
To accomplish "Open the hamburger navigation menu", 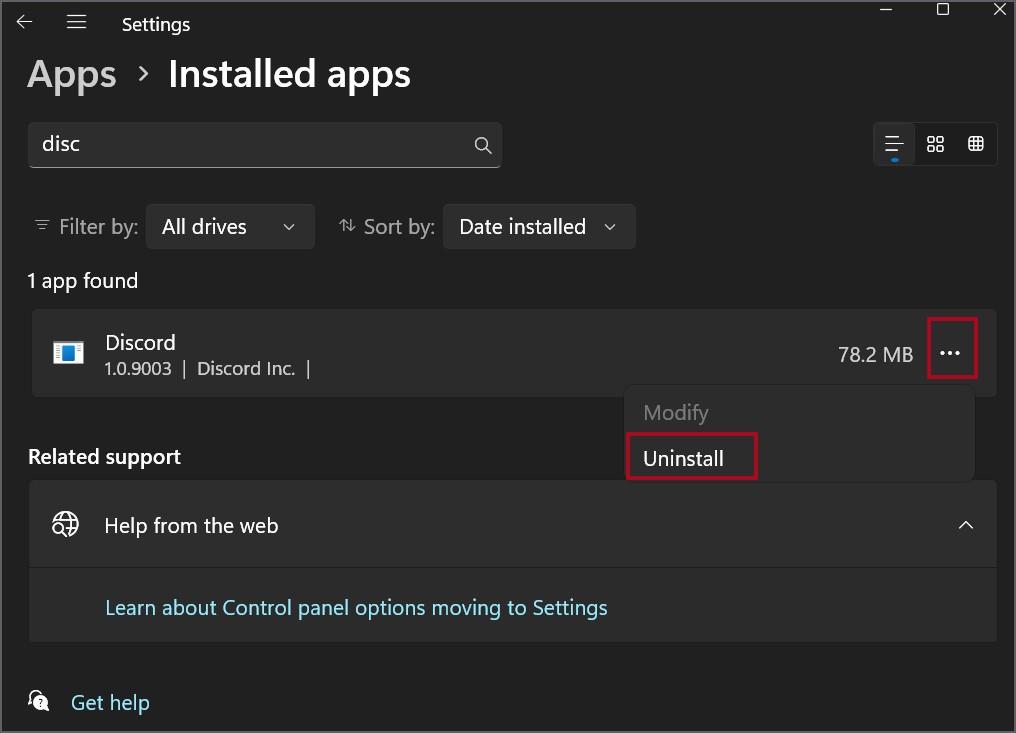I will tap(76, 22).
